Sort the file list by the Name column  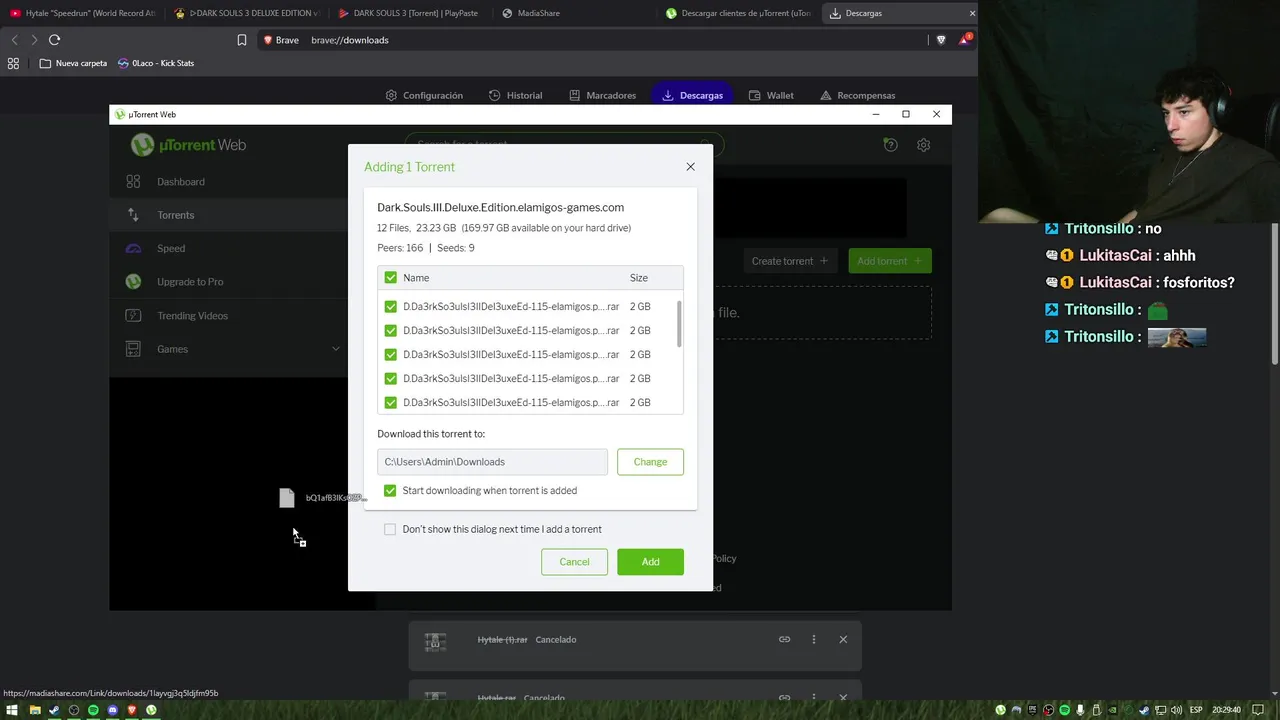(416, 278)
